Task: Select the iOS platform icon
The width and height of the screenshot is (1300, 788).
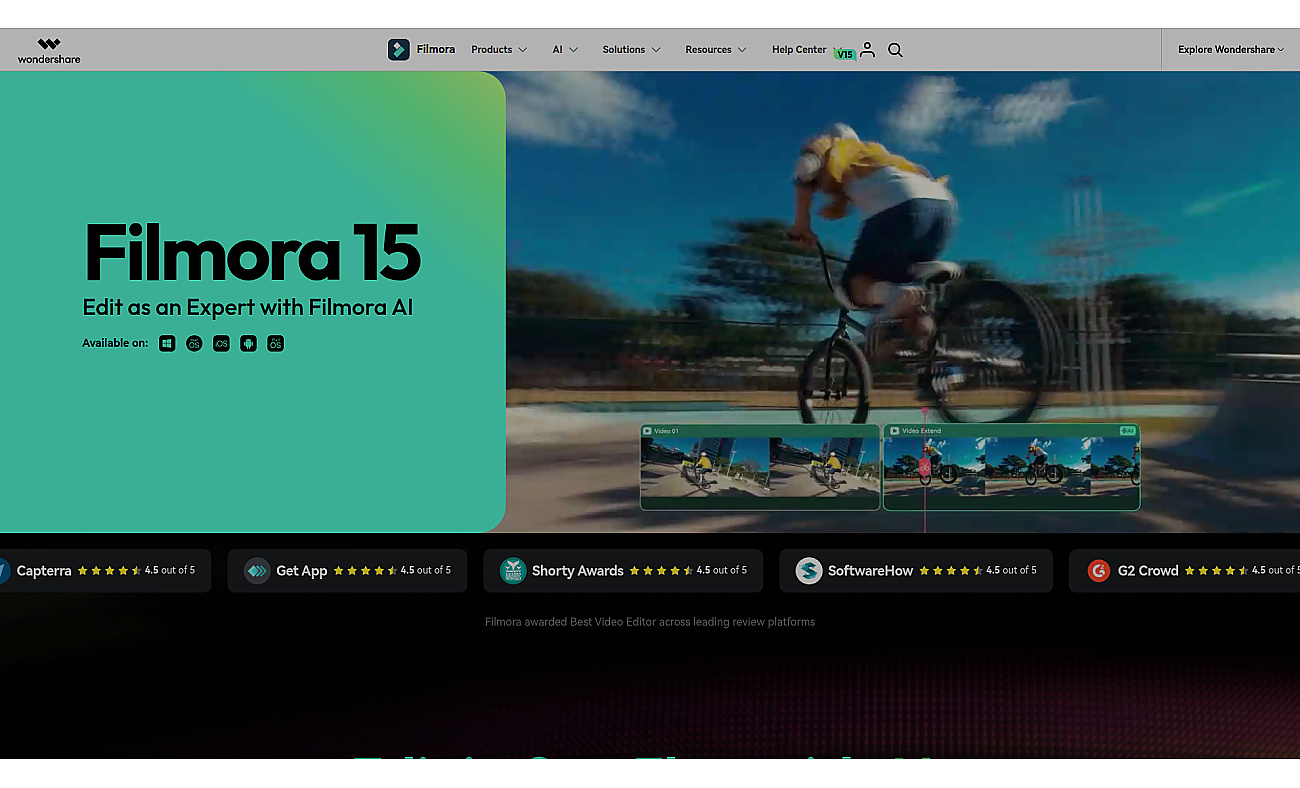Action: click(x=221, y=343)
